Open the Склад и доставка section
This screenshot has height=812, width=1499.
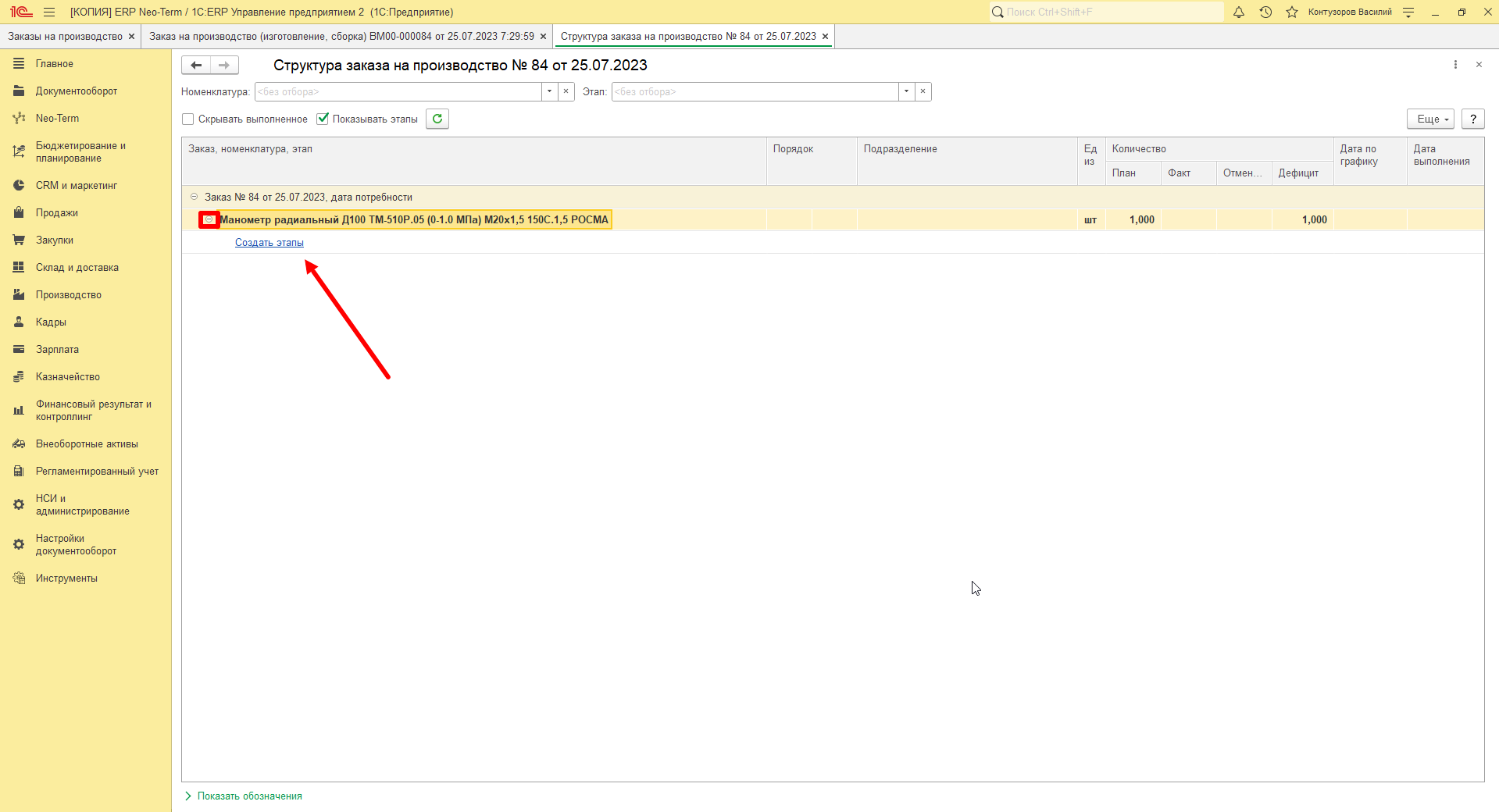click(x=77, y=267)
